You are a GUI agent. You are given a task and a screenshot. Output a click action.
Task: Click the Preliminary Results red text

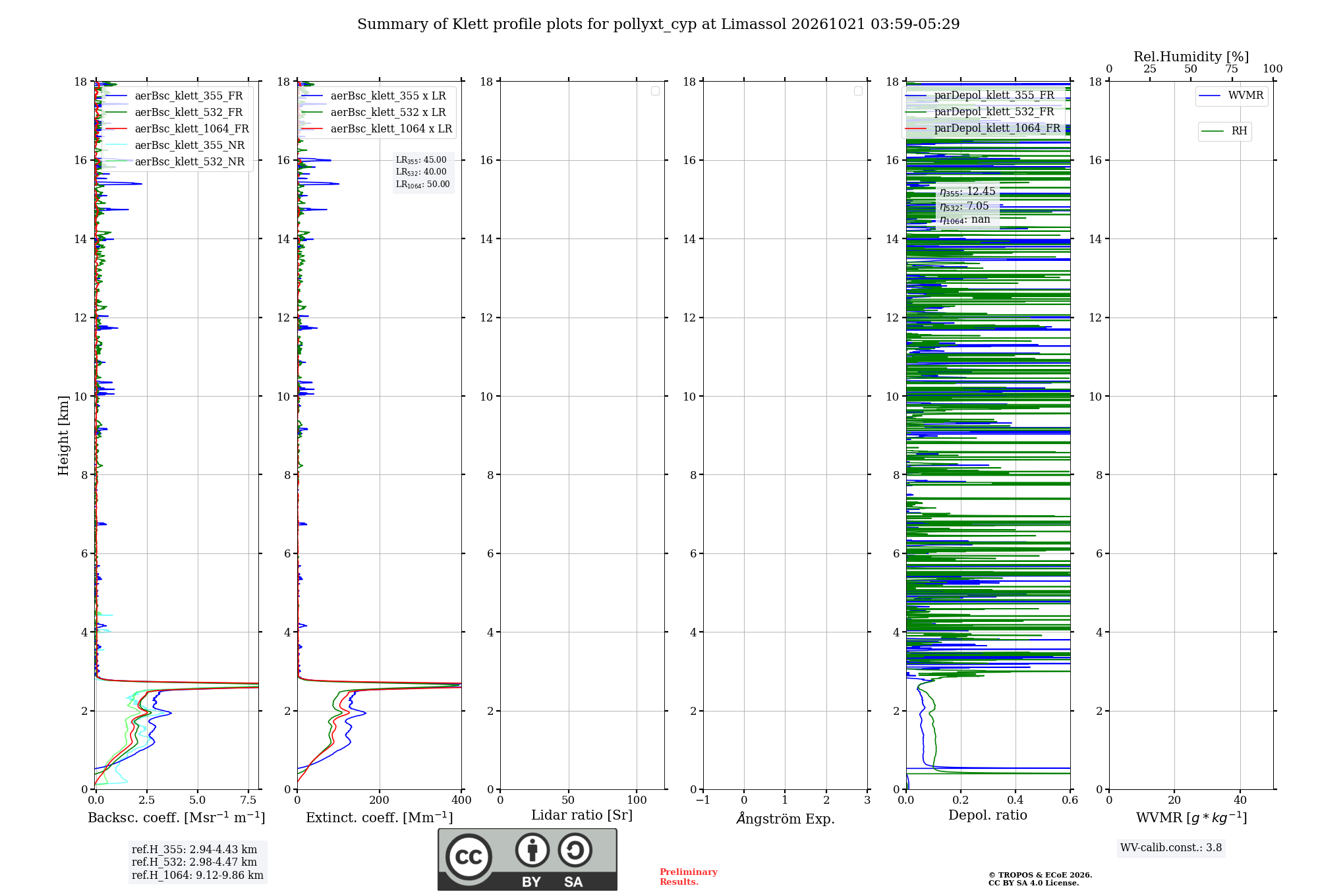click(x=689, y=877)
